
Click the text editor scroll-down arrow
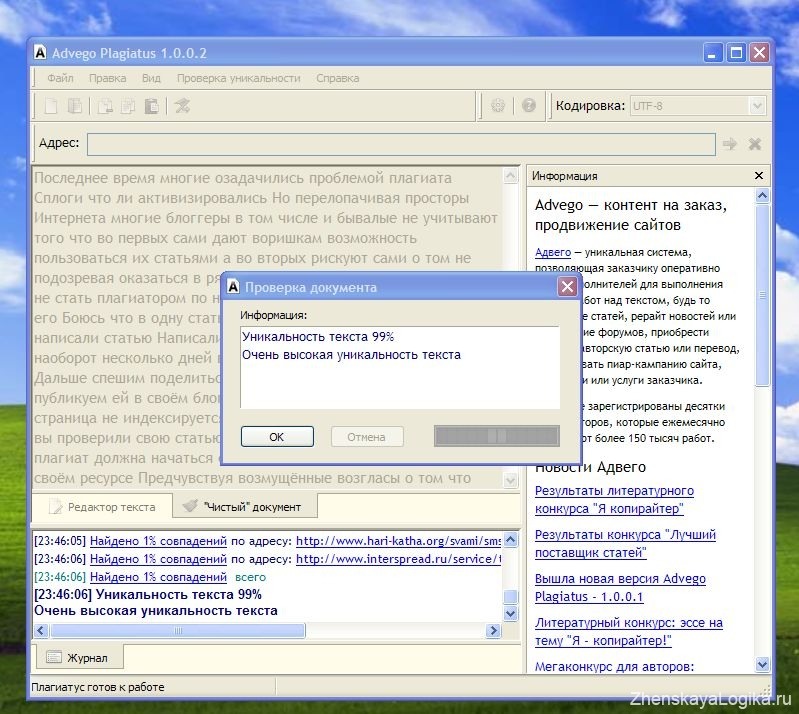click(511, 480)
